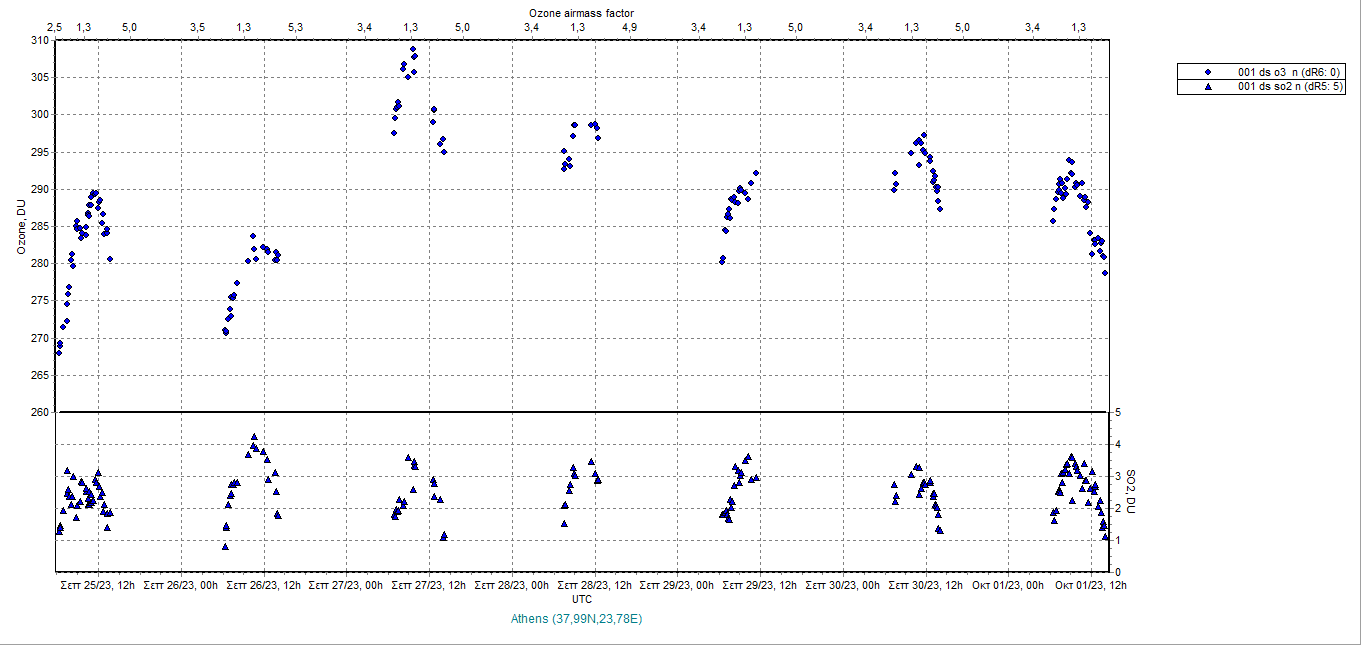Click the 'Ozone, DU' left axis title
The width and height of the screenshot is (1361, 645).
[21, 226]
